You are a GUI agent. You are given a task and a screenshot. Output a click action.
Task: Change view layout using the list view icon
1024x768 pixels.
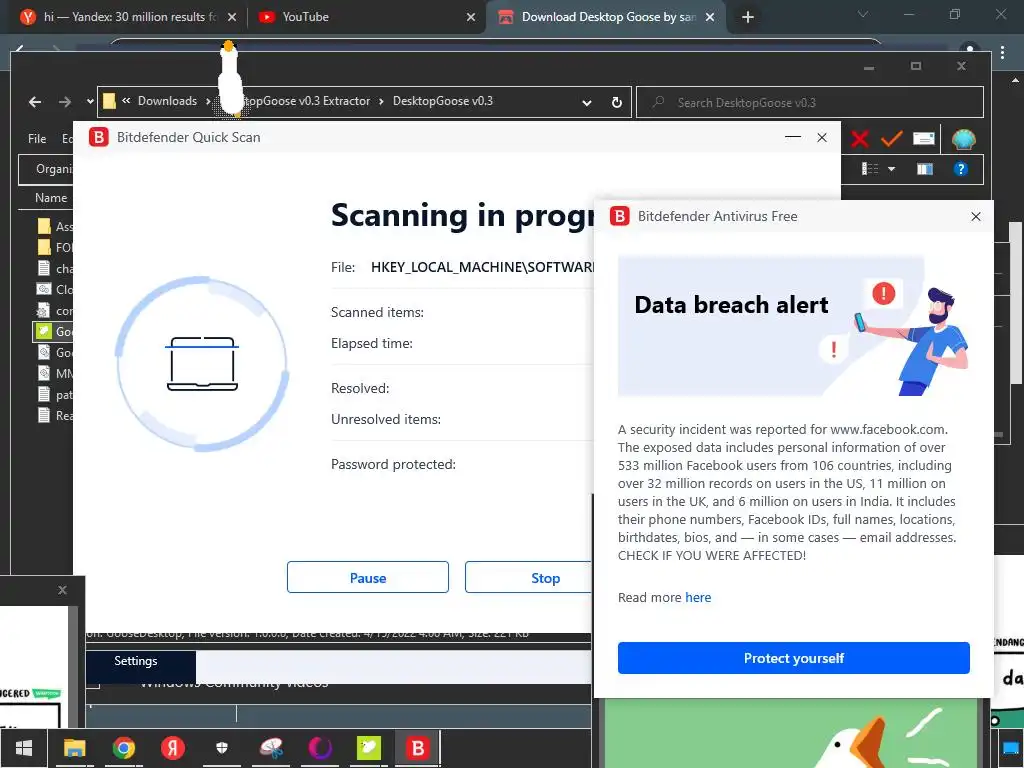tap(870, 169)
